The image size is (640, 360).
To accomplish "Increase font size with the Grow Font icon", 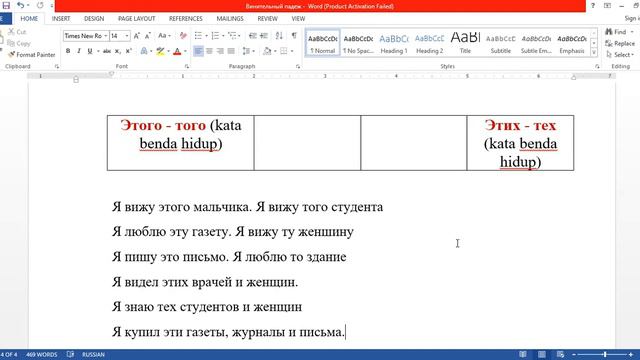I will point(137,36).
